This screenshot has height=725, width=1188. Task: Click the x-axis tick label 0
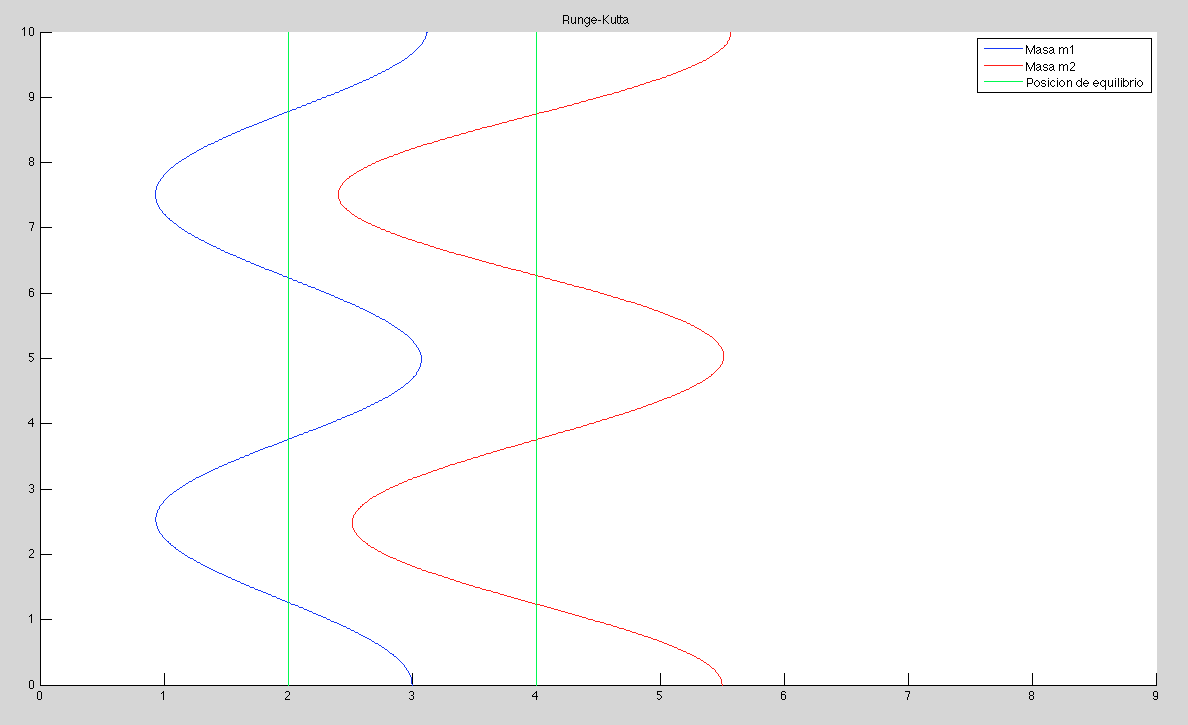[x=40, y=695]
